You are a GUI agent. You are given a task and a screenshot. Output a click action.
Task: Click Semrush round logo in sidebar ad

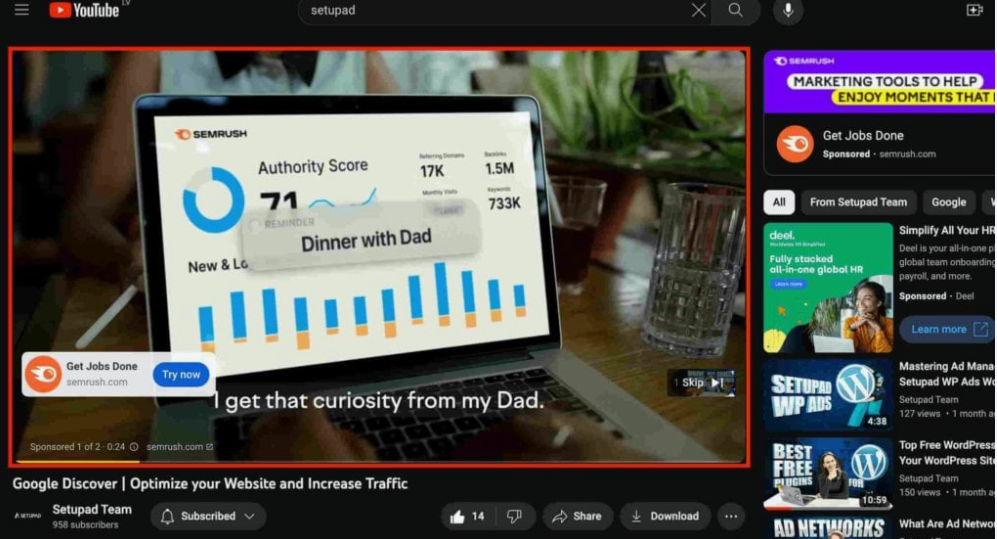tap(795, 144)
